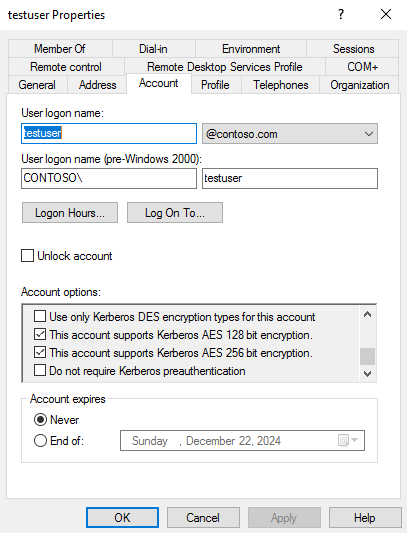Viewport: 407px width, 533px height.
Task: Uncheck Kerberos AES 256 bit encryption
Action: [40, 352]
